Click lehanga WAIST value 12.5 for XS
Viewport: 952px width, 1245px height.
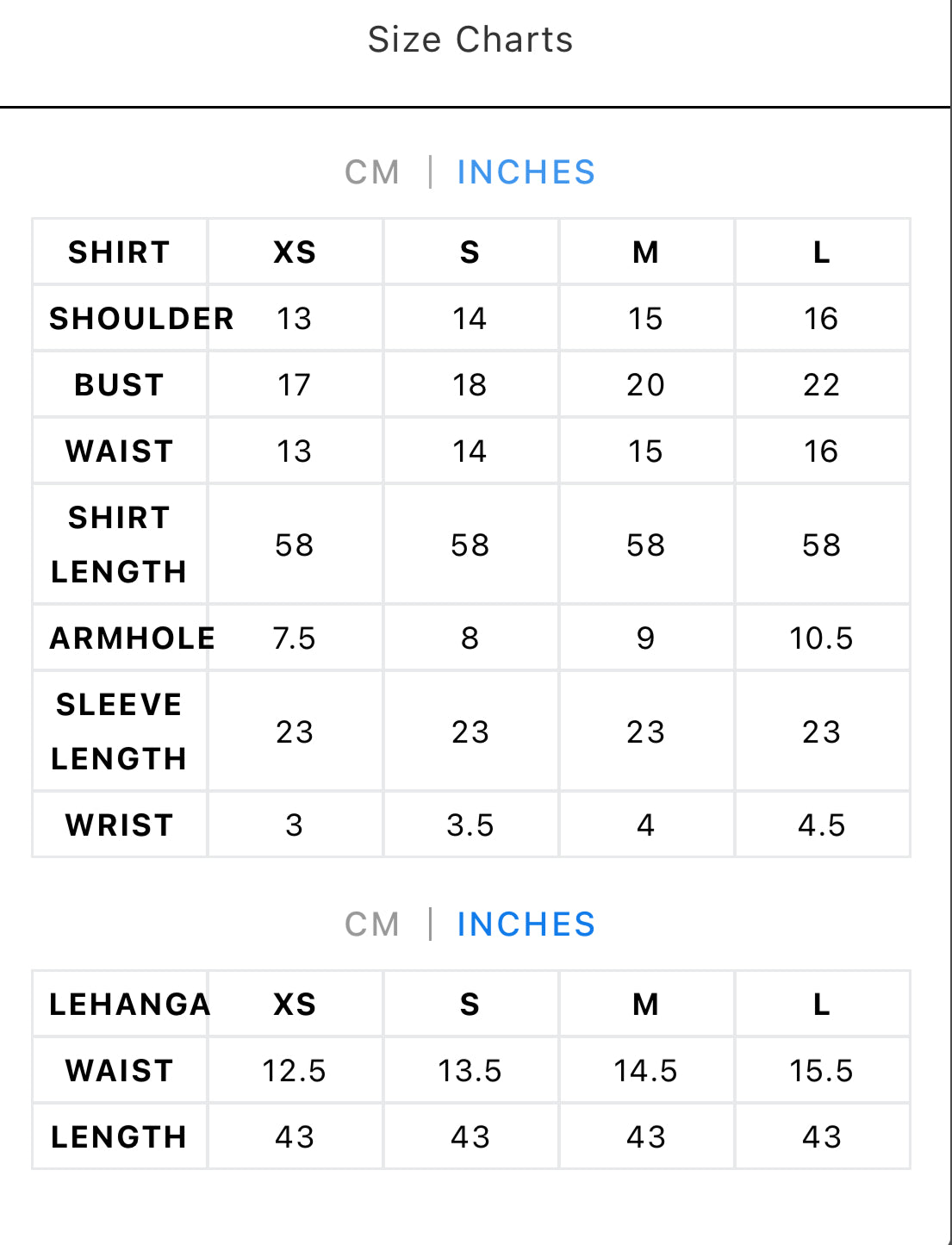[295, 1071]
